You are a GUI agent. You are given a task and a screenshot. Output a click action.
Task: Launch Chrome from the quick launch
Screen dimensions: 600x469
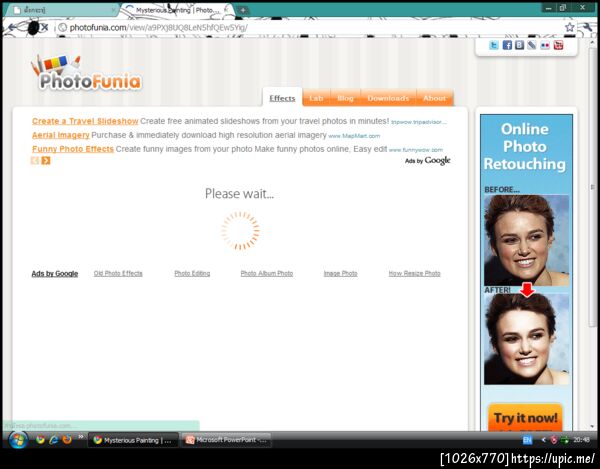[x=40, y=440]
